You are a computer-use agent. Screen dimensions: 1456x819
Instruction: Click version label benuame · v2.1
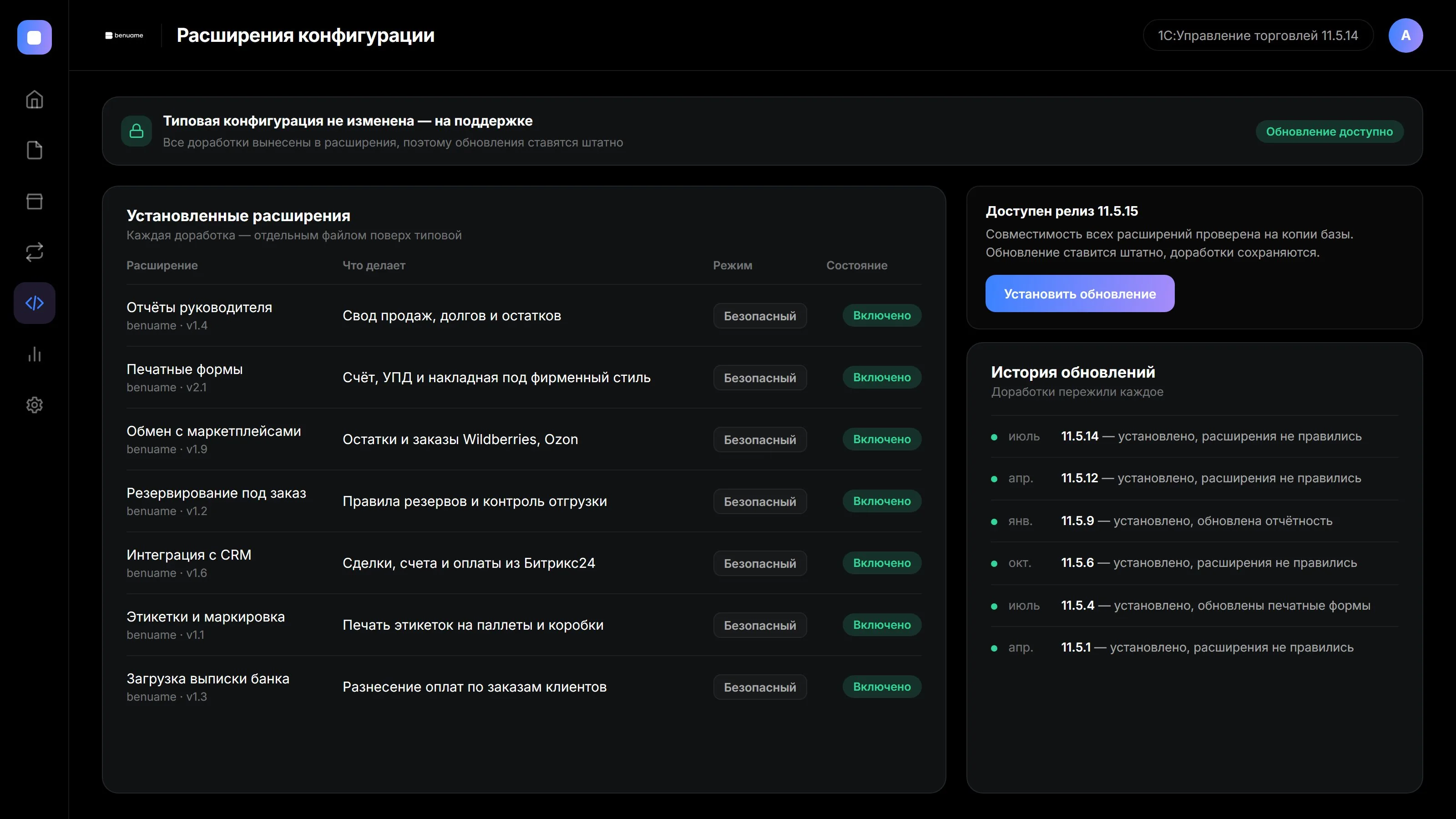pos(166,387)
